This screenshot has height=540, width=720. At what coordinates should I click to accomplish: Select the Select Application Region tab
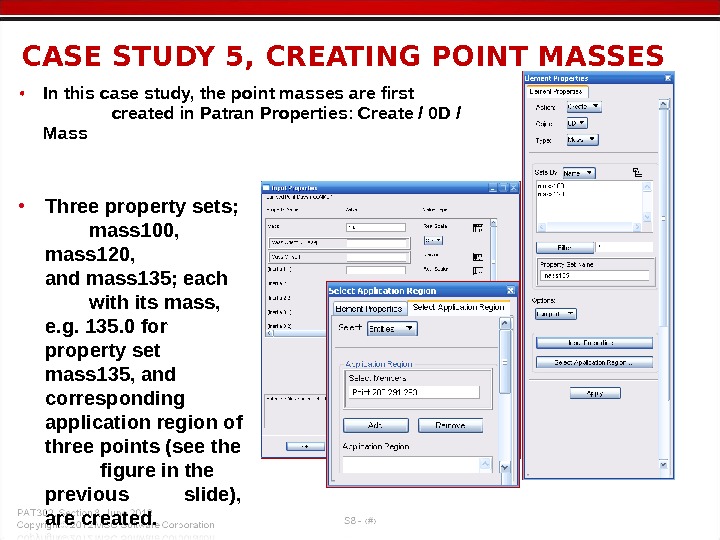coord(458,307)
